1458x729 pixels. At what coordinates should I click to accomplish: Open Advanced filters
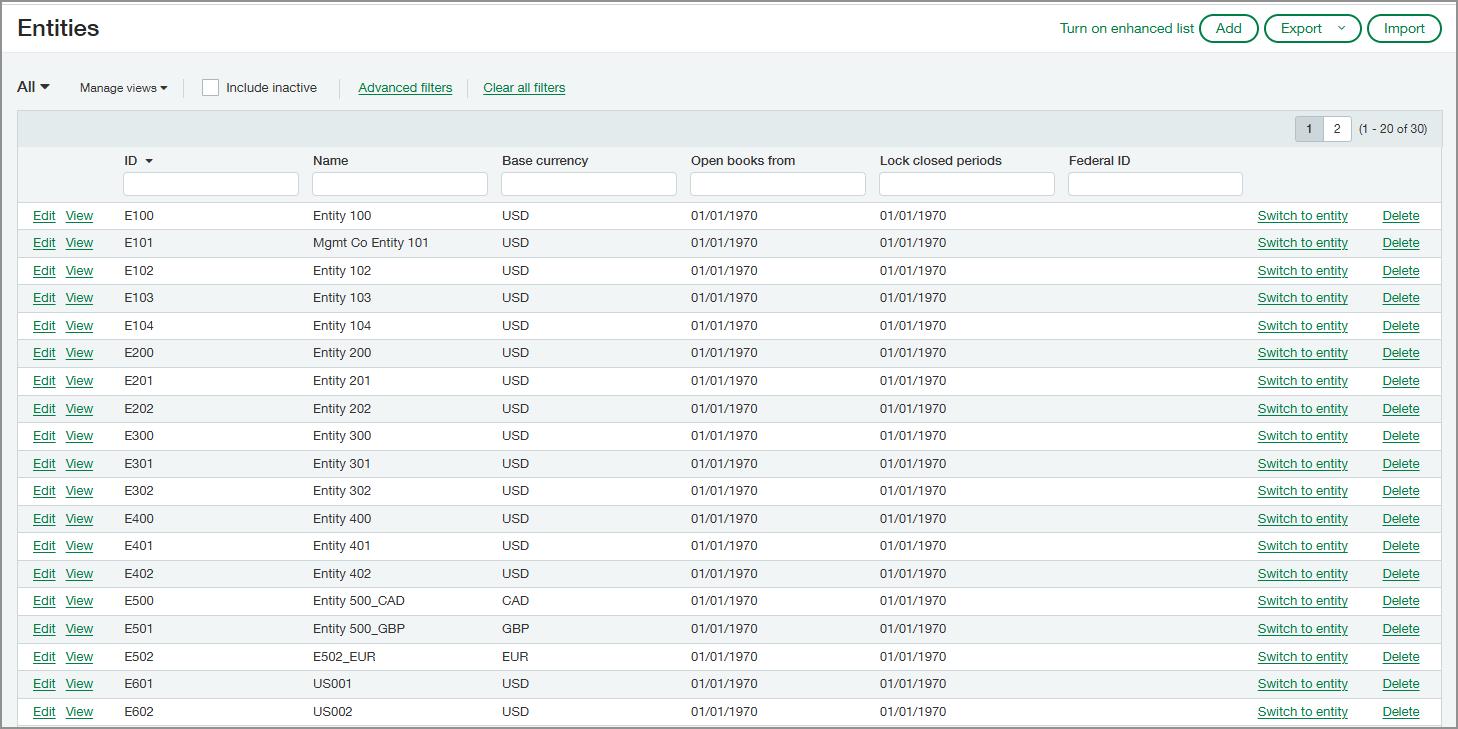[x=405, y=88]
